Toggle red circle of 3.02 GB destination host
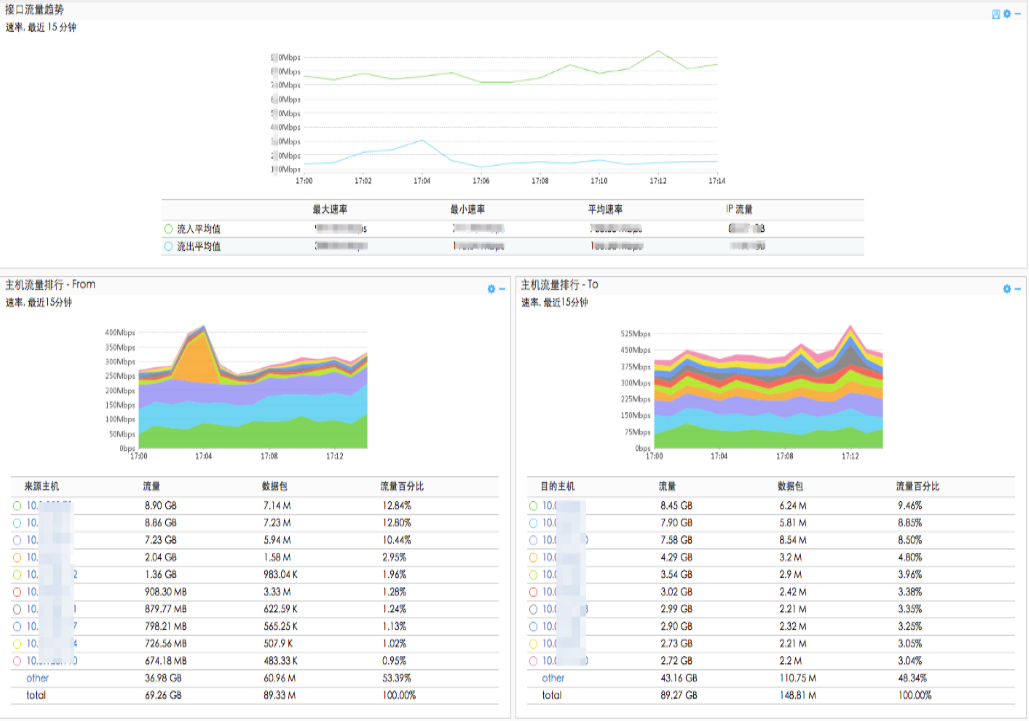Viewport: 1029px width, 721px height. click(x=533, y=592)
